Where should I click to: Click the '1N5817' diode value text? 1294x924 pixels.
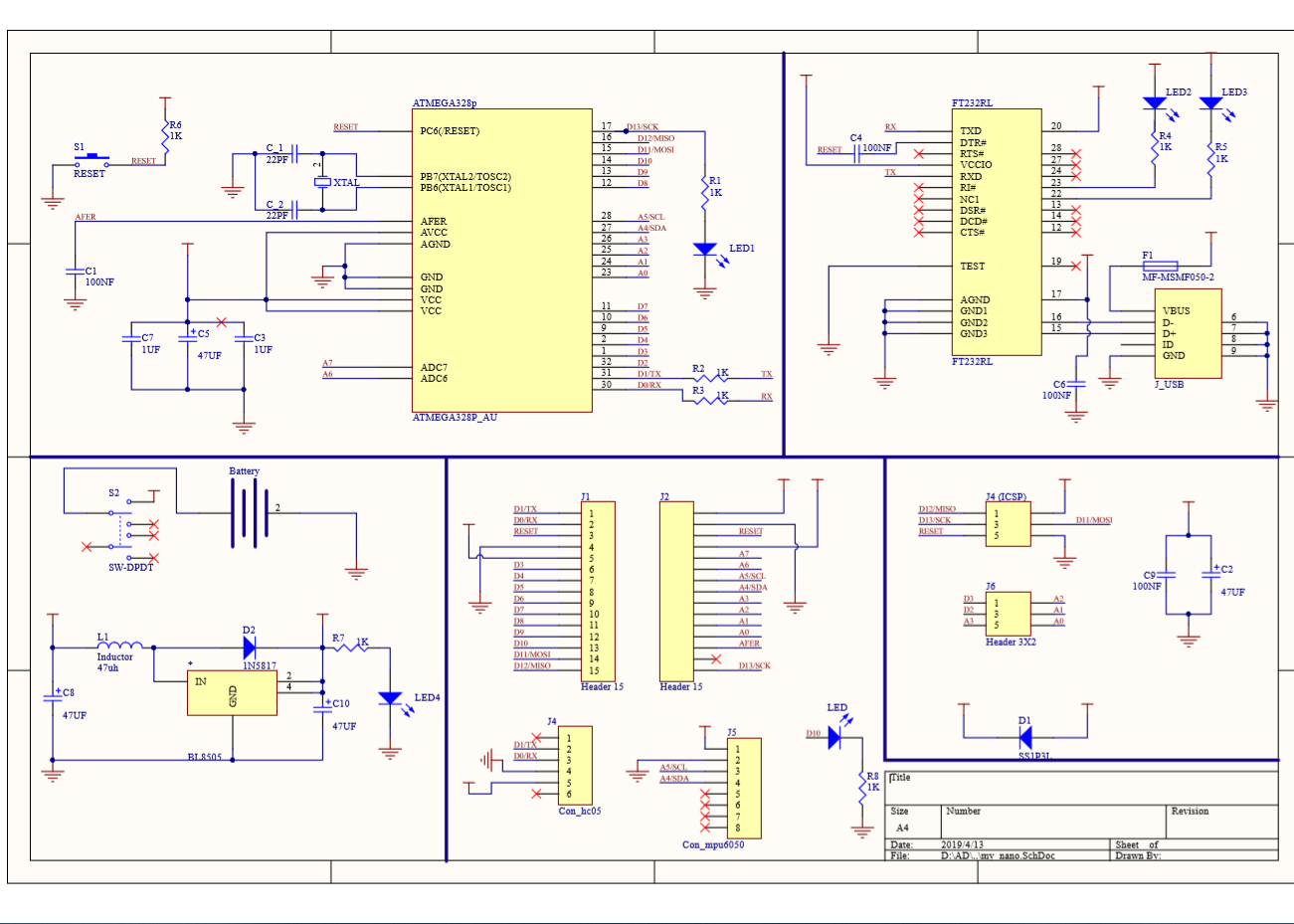(x=260, y=666)
